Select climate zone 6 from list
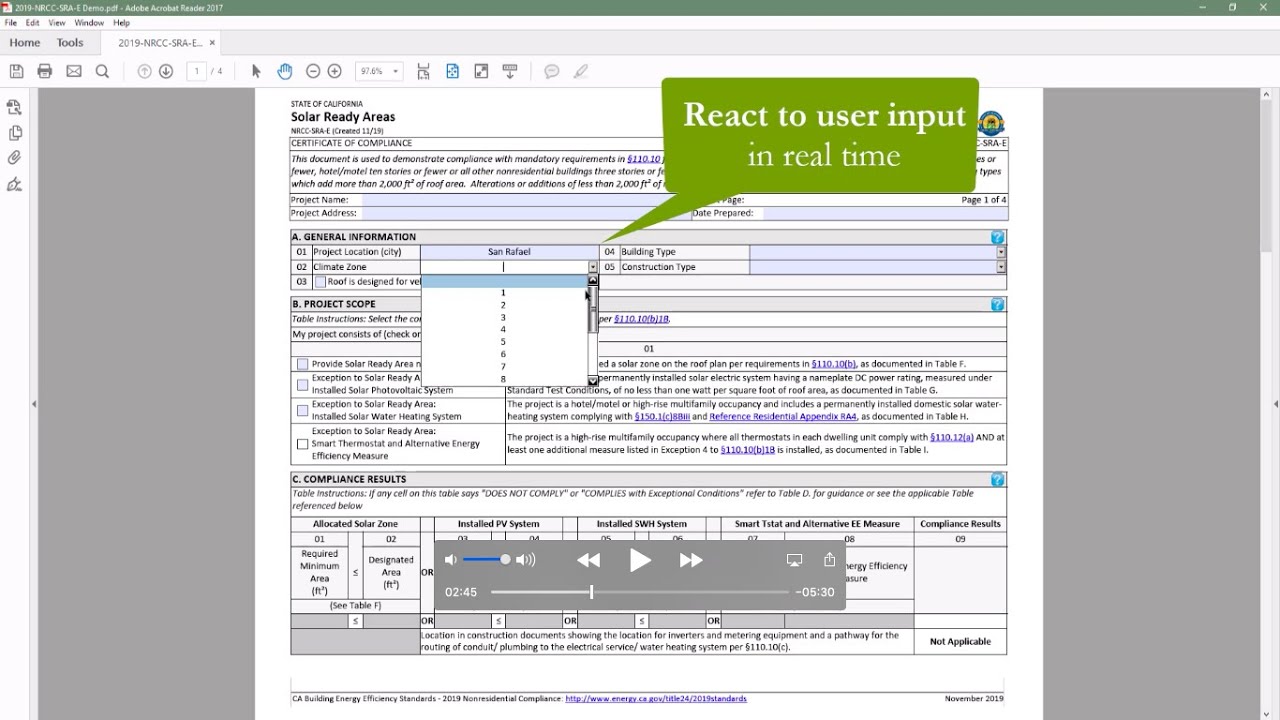1280x720 pixels. [503, 354]
